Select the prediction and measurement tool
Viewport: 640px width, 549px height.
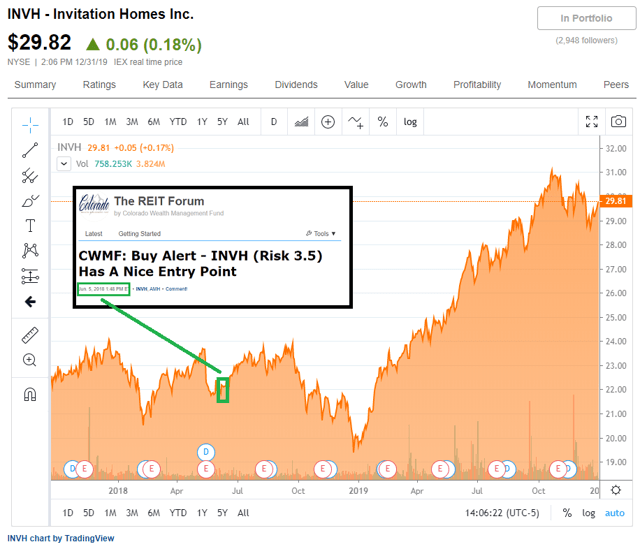pos(30,276)
